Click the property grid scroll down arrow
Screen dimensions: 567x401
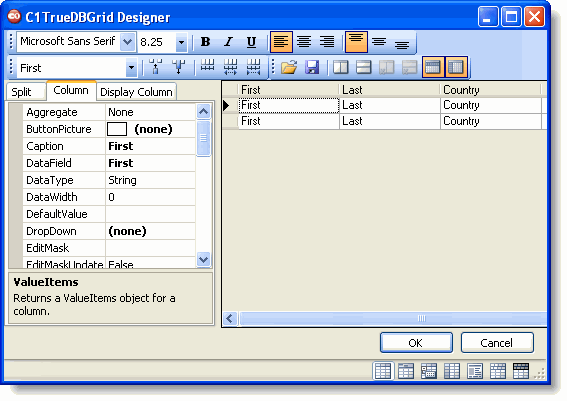204,259
